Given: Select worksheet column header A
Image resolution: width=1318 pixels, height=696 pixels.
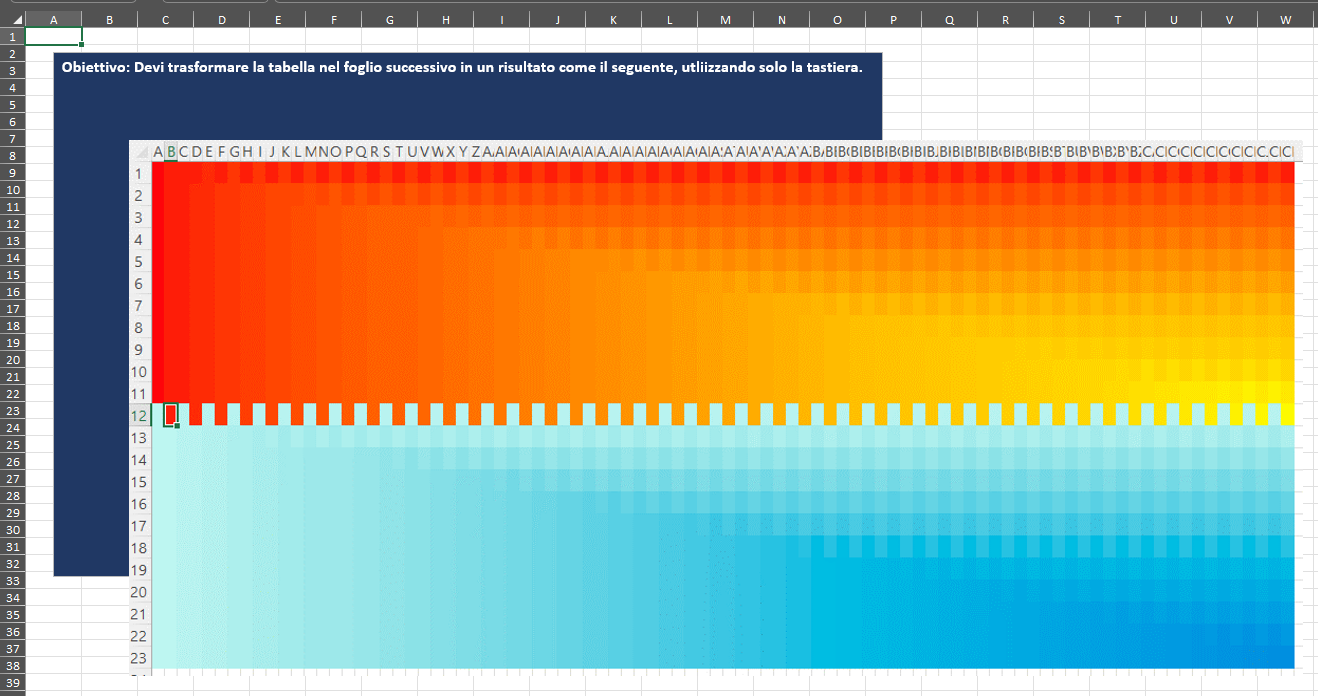Looking at the screenshot, I should coord(53,20).
